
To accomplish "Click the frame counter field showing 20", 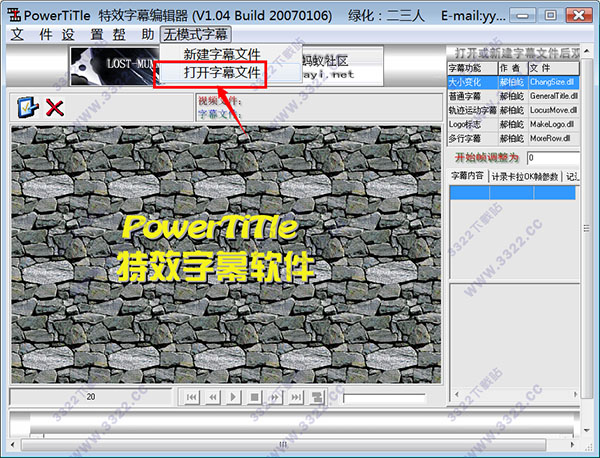I will 91,397.
